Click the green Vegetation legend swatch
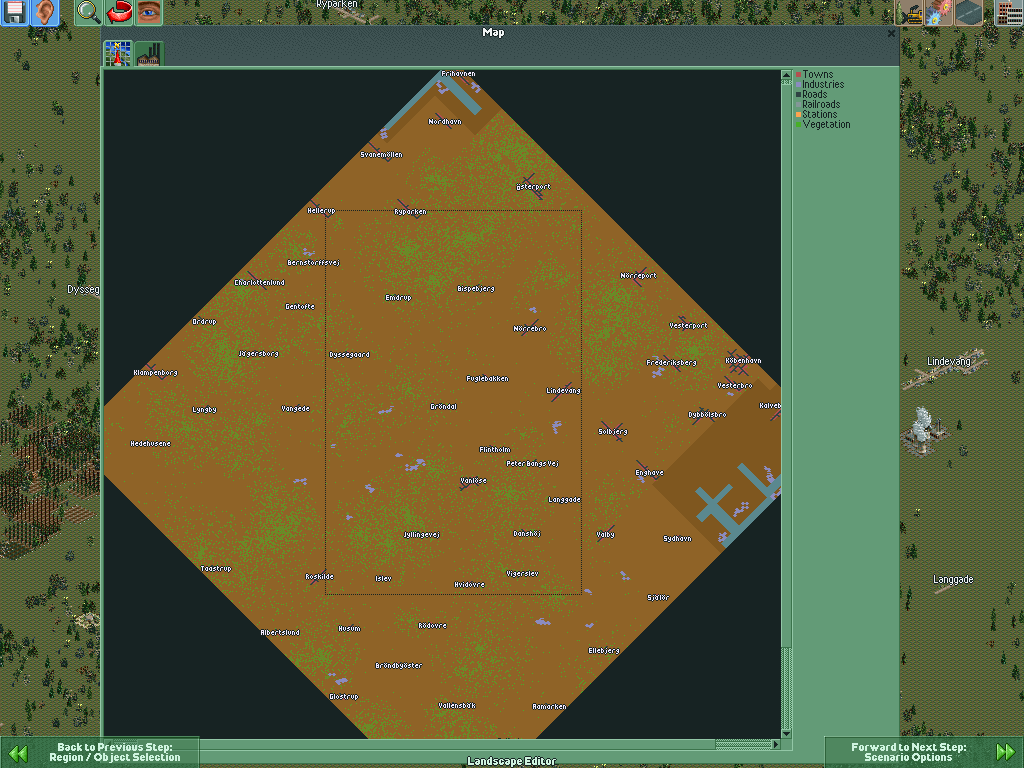 (x=798, y=124)
